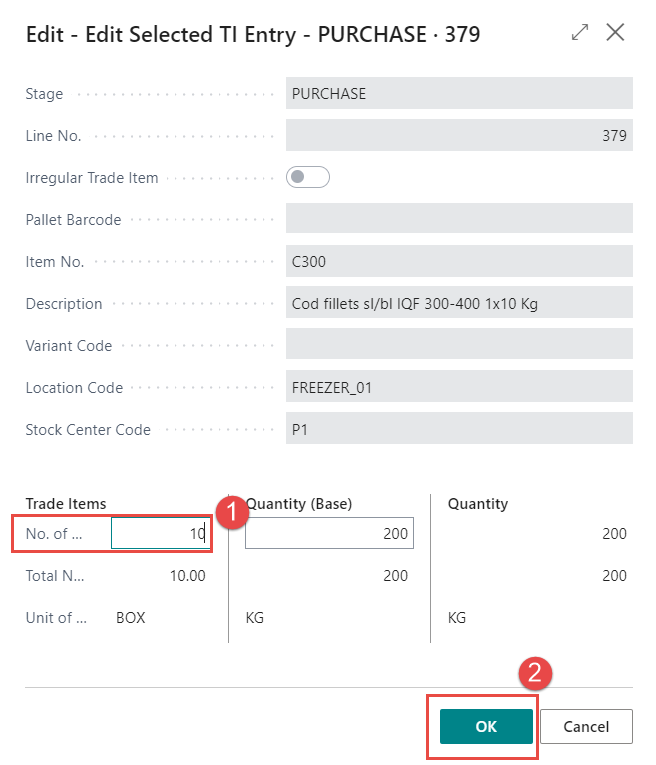Click the red step 1 marker badge
The width and height of the screenshot is (656, 765).
233,510
